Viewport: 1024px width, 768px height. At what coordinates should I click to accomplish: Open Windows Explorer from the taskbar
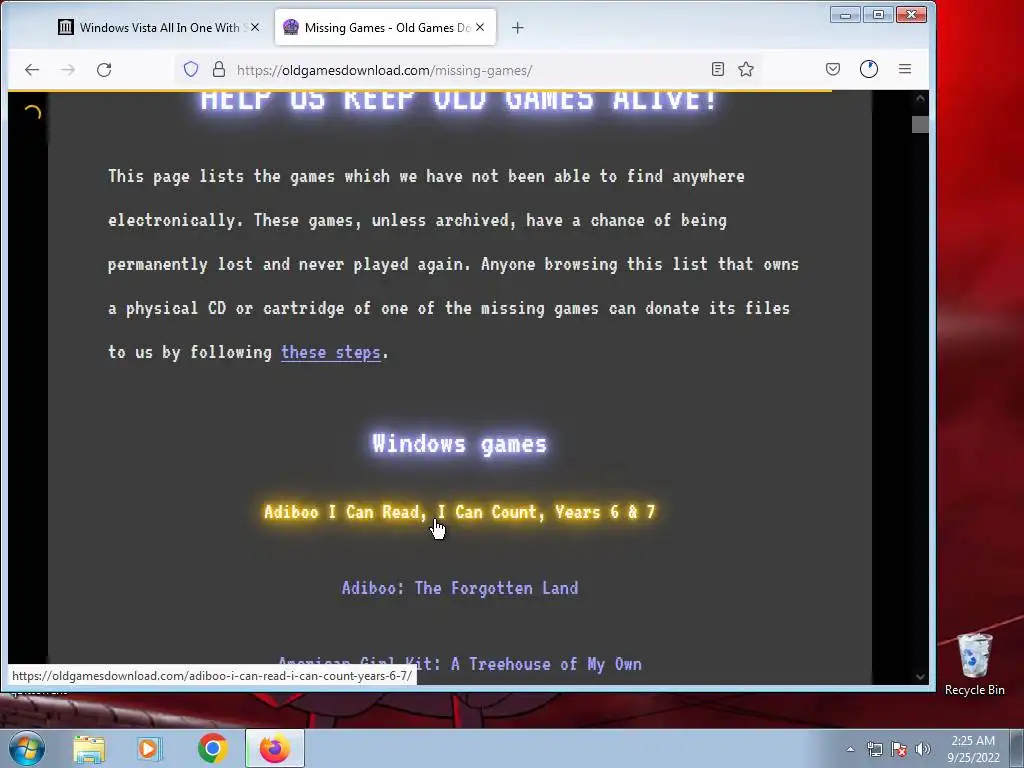[x=89, y=749]
